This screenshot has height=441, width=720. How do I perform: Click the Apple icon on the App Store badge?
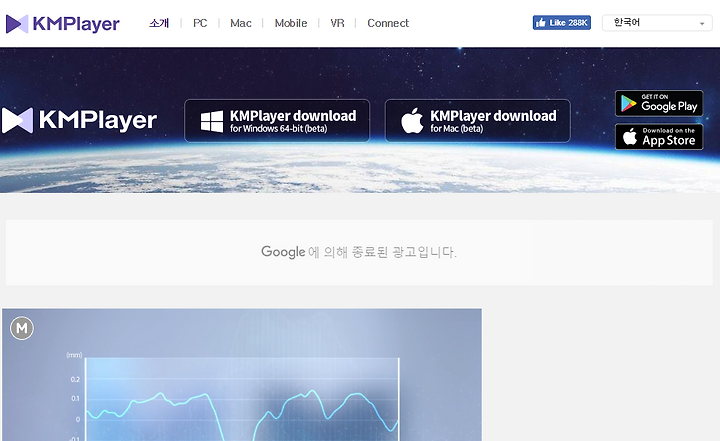[x=630, y=136]
